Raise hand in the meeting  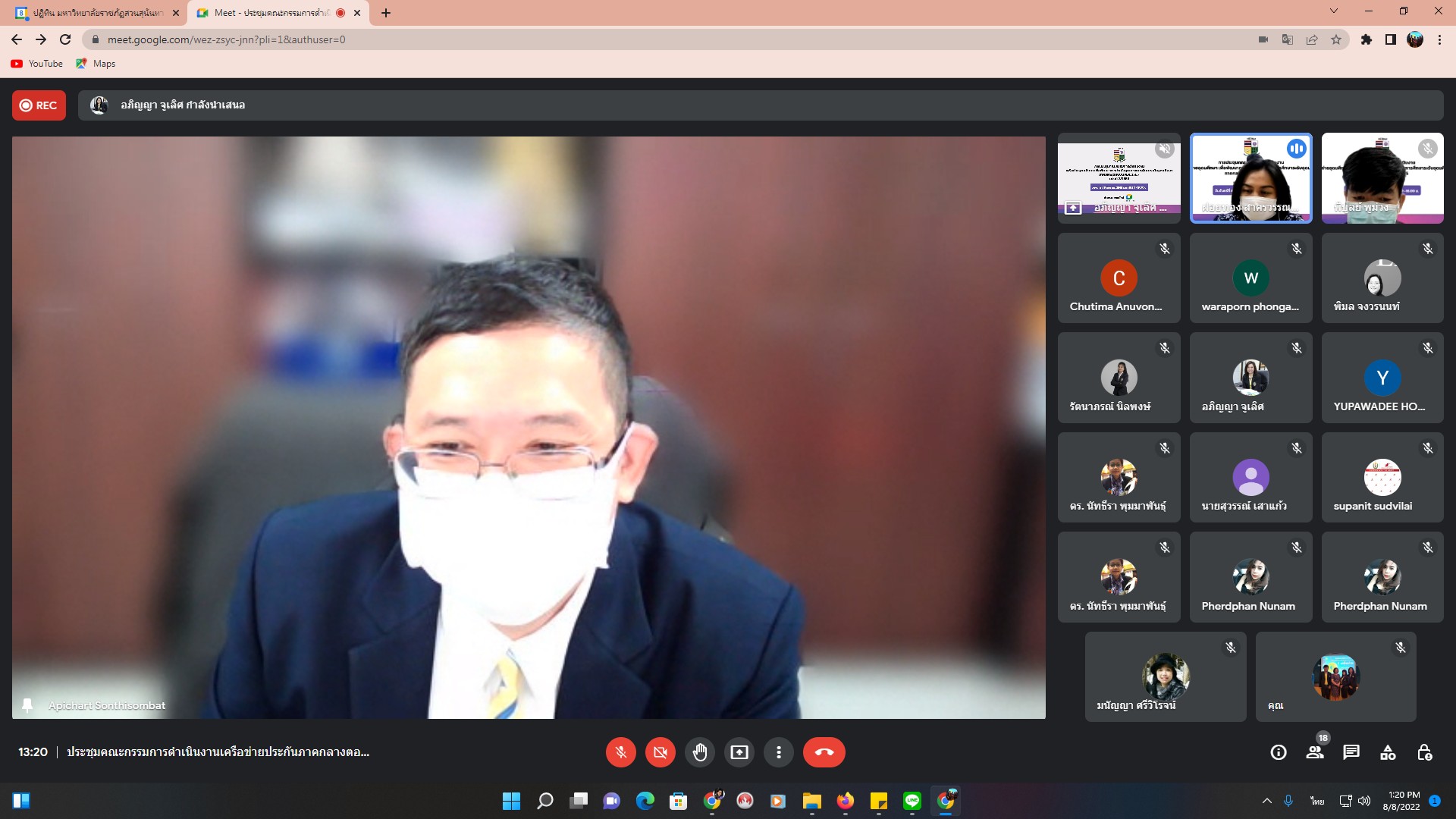[699, 752]
